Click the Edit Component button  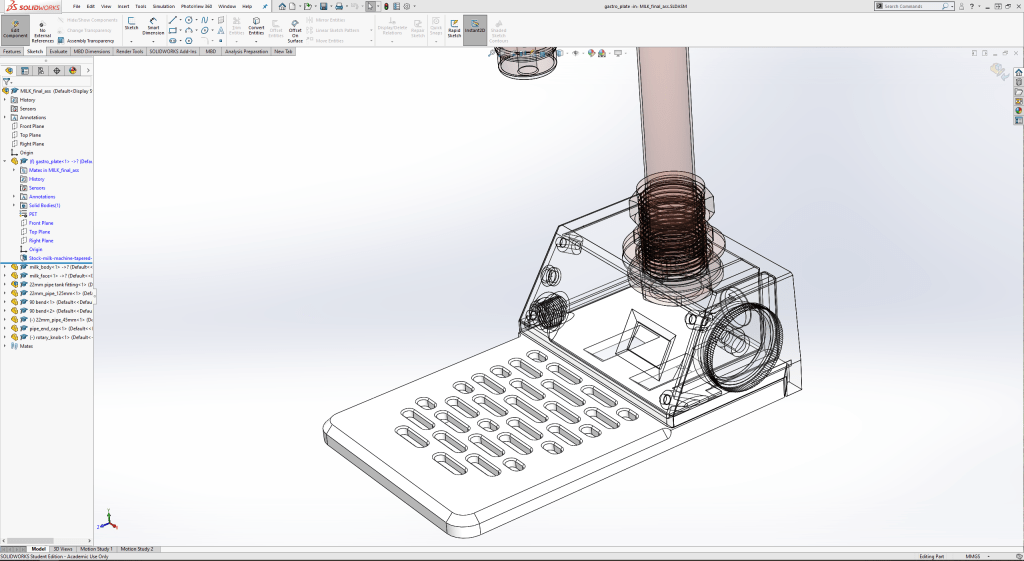tap(15, 28)
